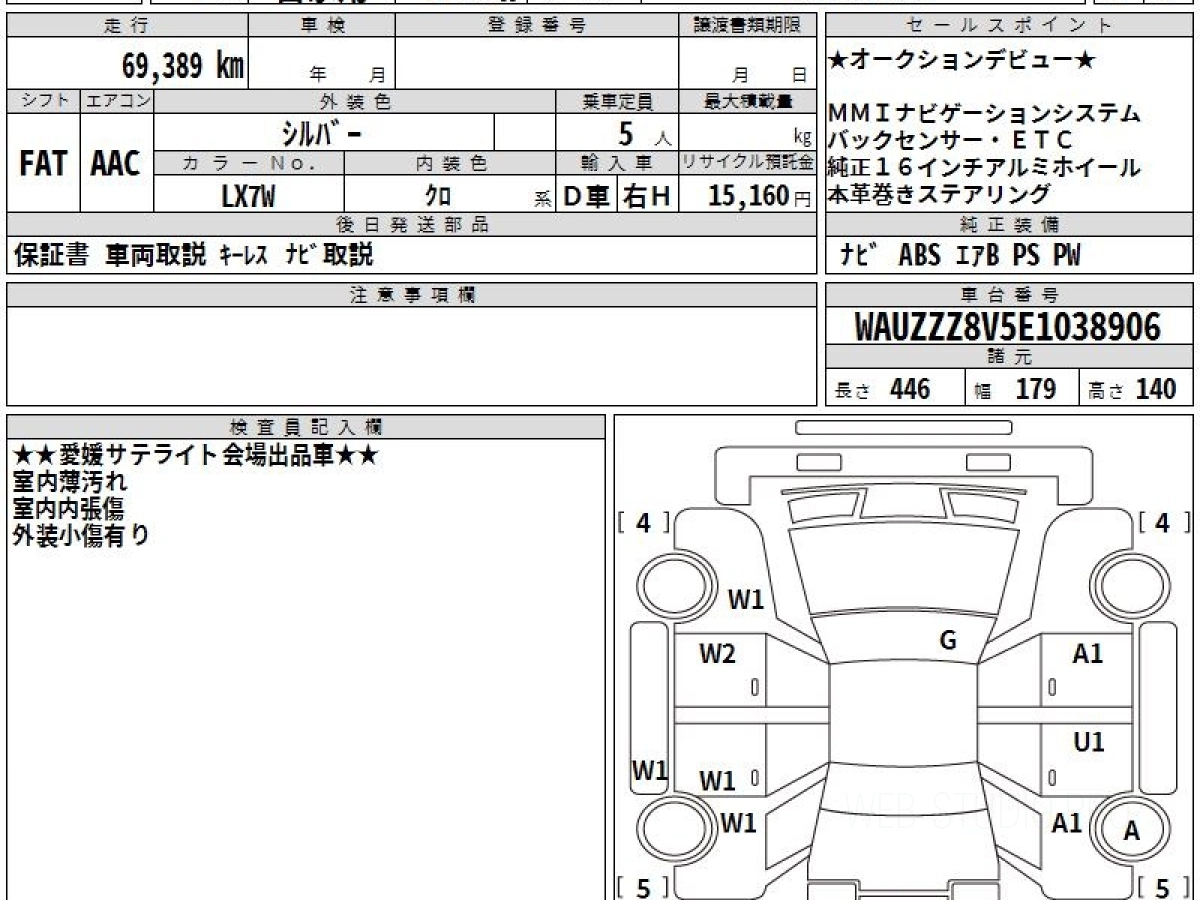
Task: Select the リサイクル預託金 header
Action: (747, 163)
